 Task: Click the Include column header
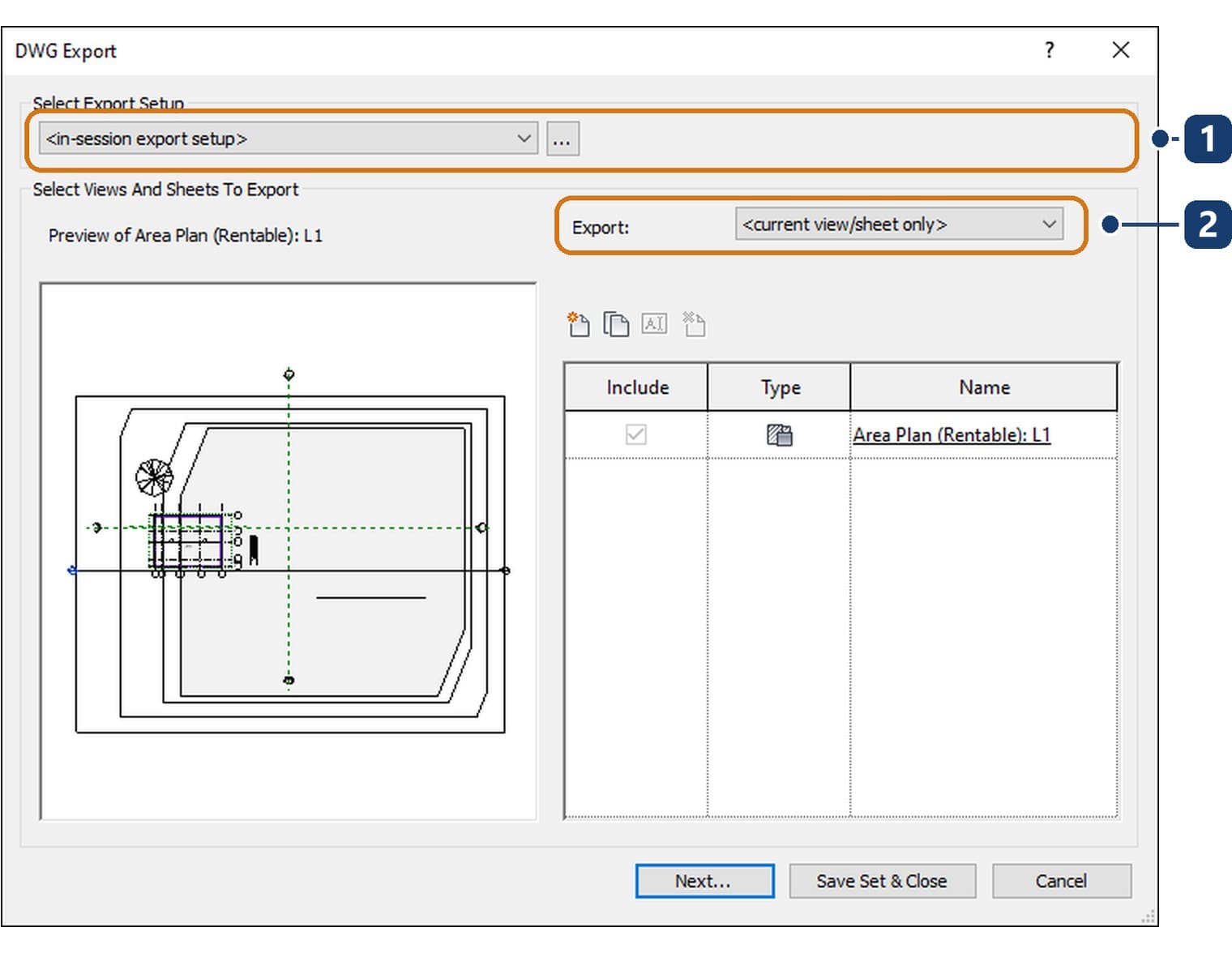coord(636,387)
